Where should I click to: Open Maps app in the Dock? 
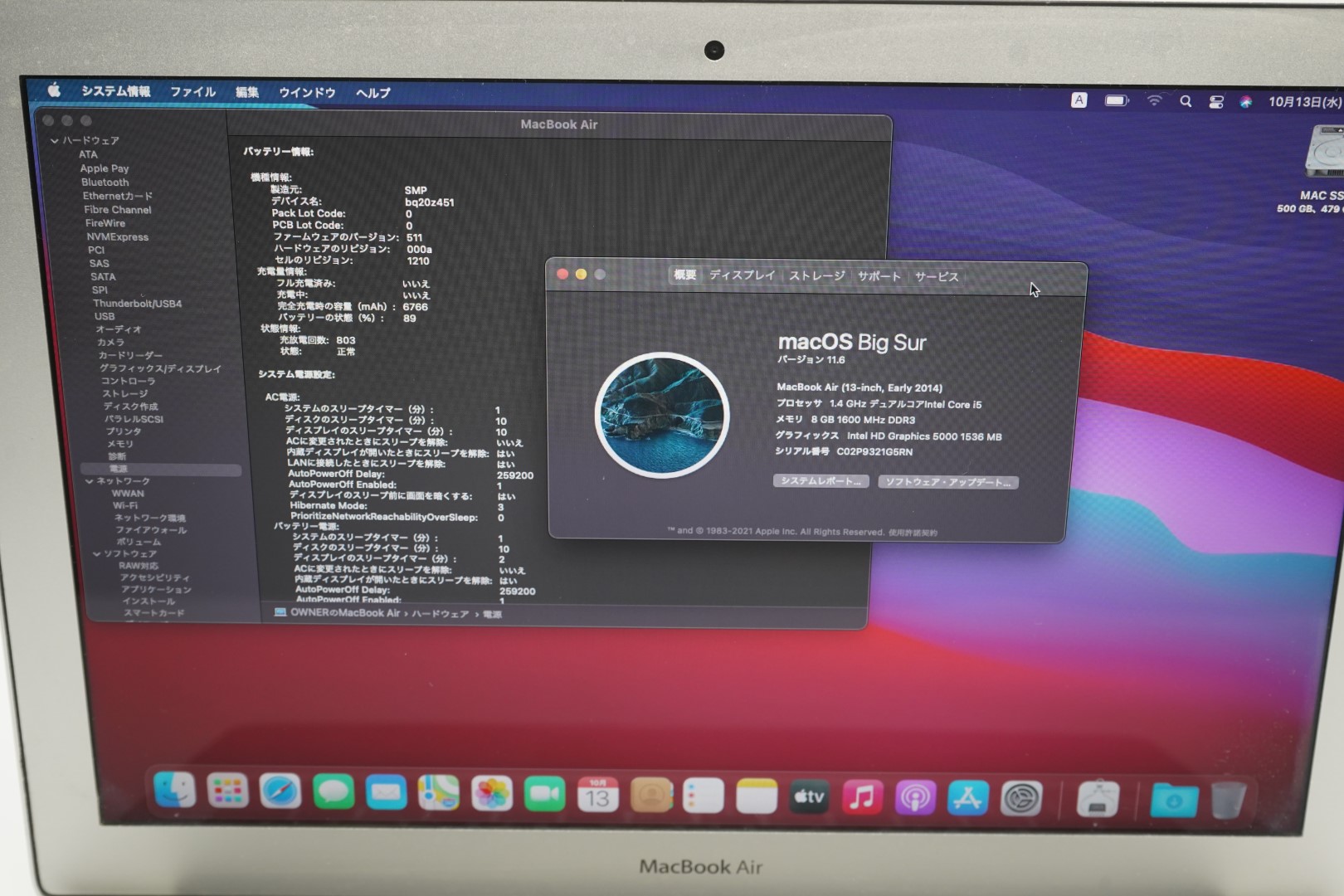coord(438,794)
